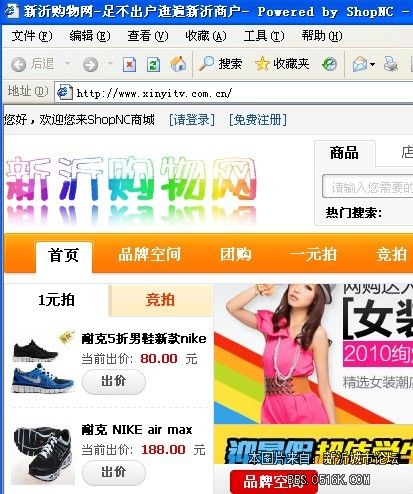Image resolution: width=413 pixels, height=494 pixels.
Task: Open 耐克5折男鞋新款nike product title
Action: pos(144,339)
